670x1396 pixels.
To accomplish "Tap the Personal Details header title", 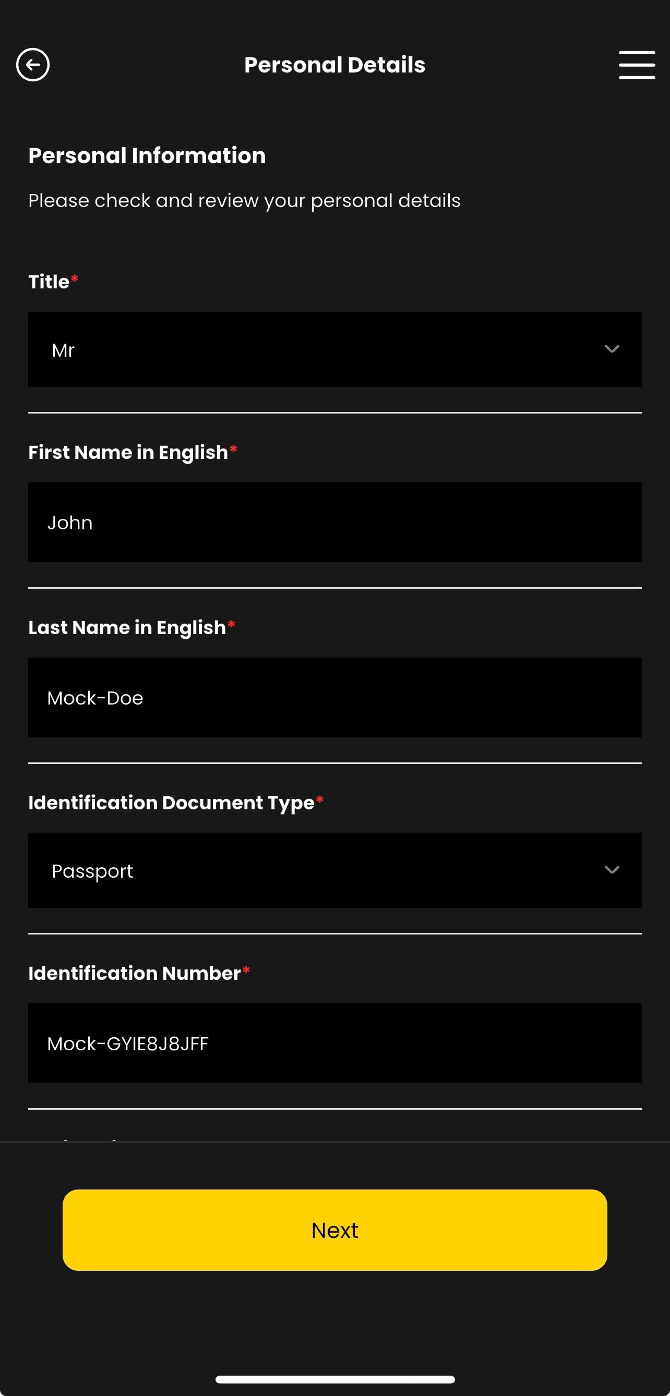I will (335, 65).
